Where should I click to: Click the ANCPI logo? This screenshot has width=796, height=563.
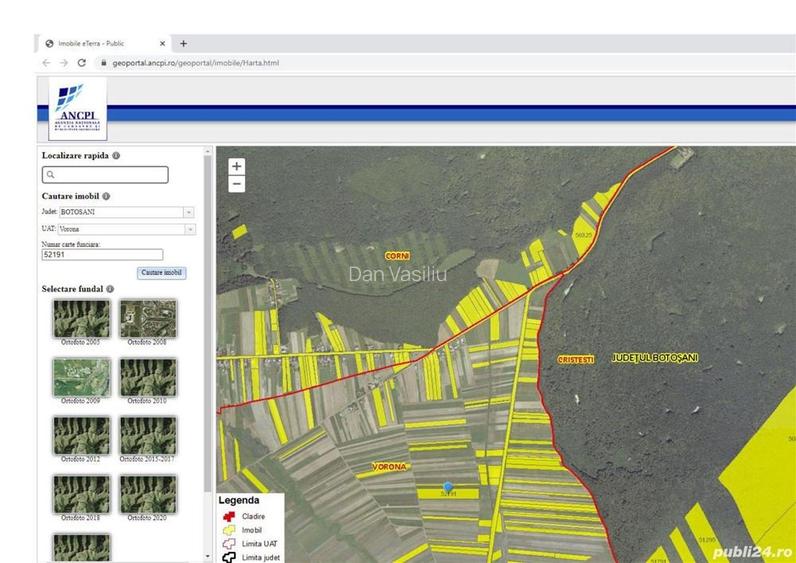click(x=77, y=110)
